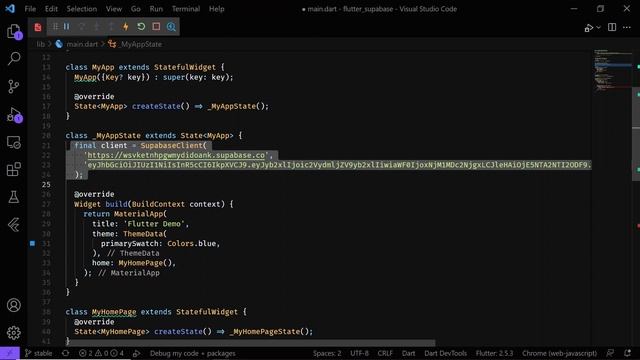Open the Run menu
The image size is (640, 360).
coord(156,9)
